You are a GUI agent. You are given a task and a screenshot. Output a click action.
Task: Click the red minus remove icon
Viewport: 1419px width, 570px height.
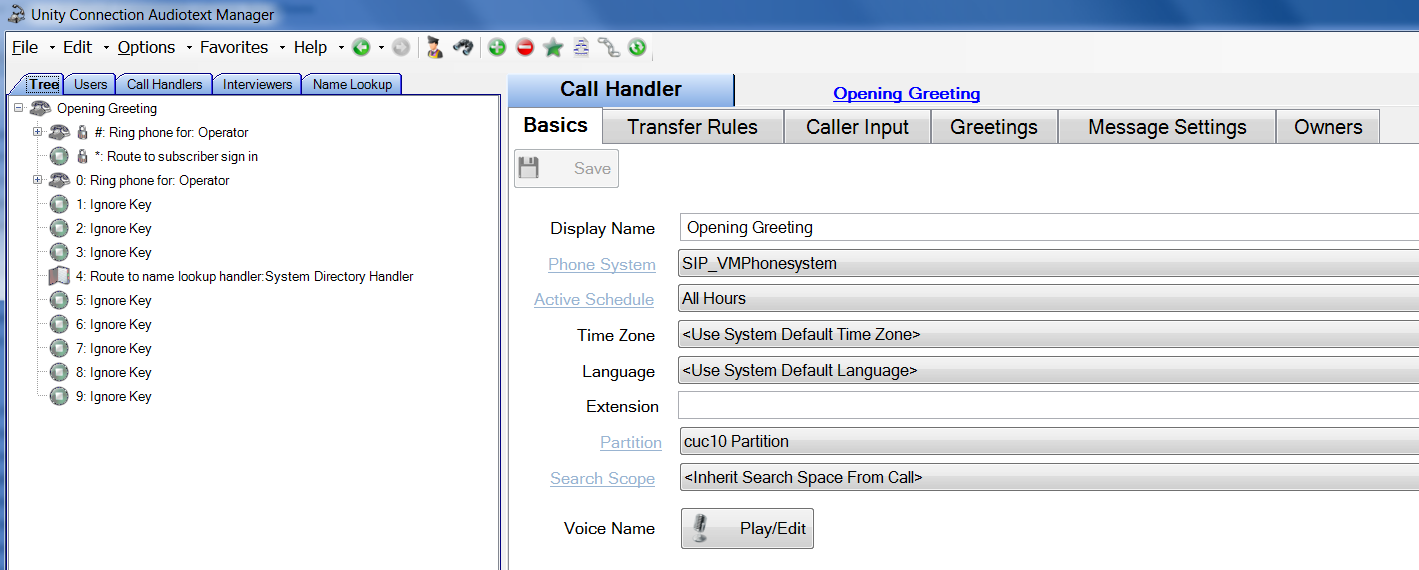(x=525, y=47)
